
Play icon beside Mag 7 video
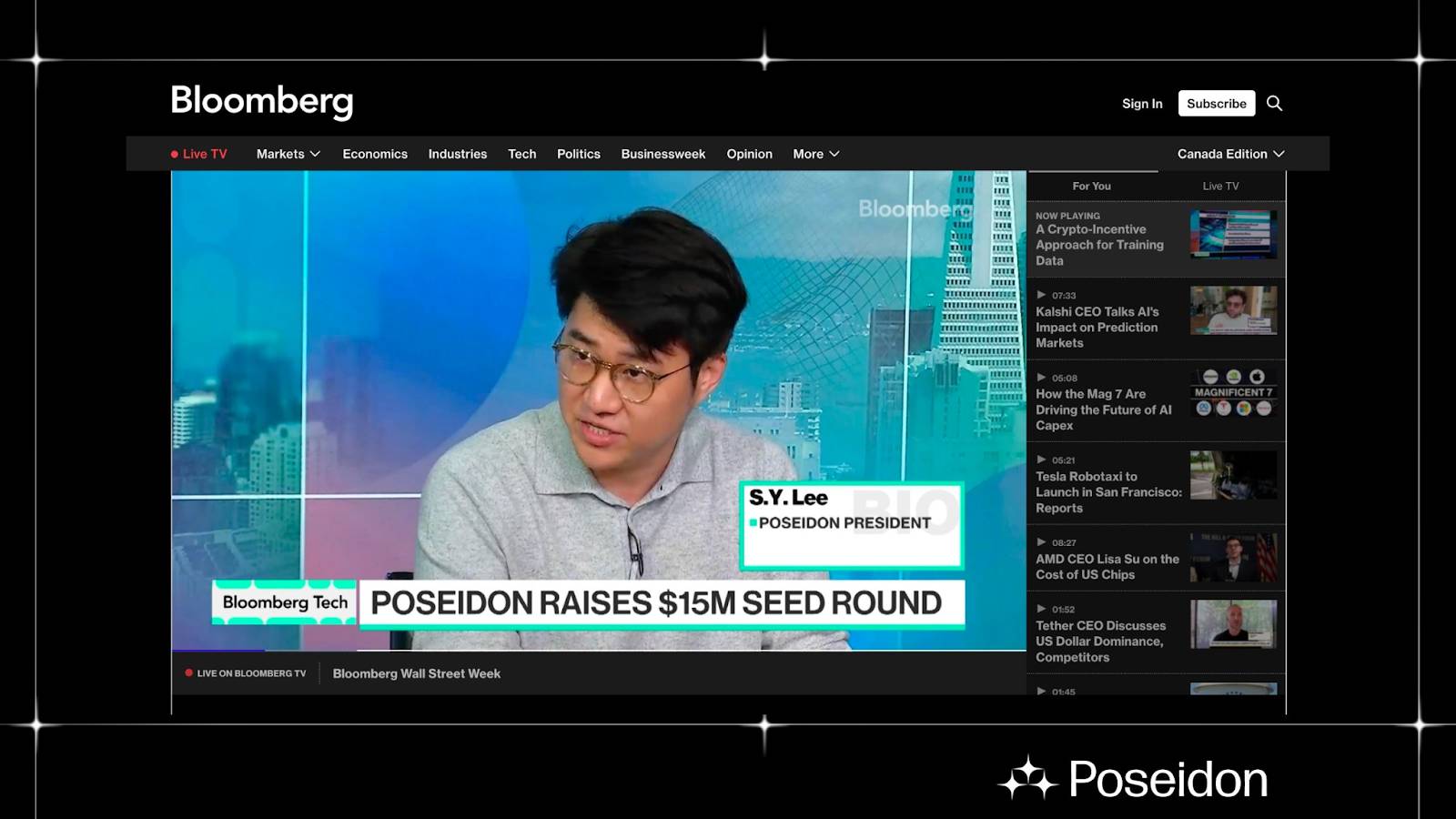tap(1041, 378)
